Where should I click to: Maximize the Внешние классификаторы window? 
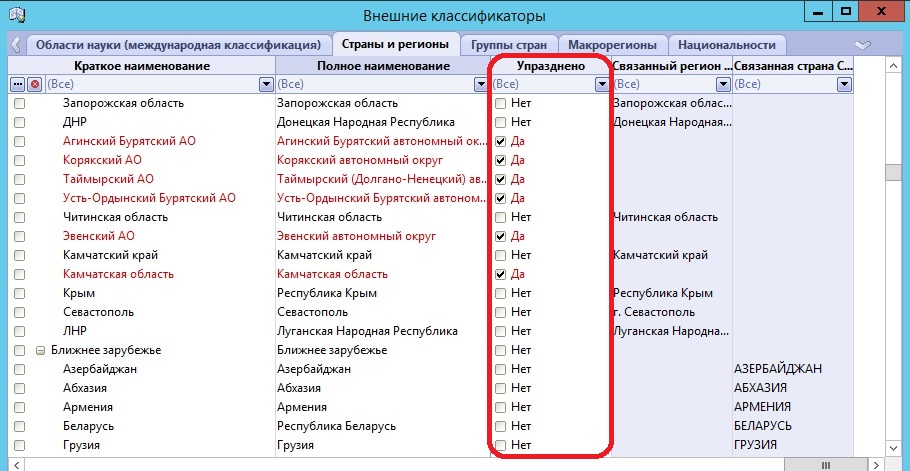(848, 11)
